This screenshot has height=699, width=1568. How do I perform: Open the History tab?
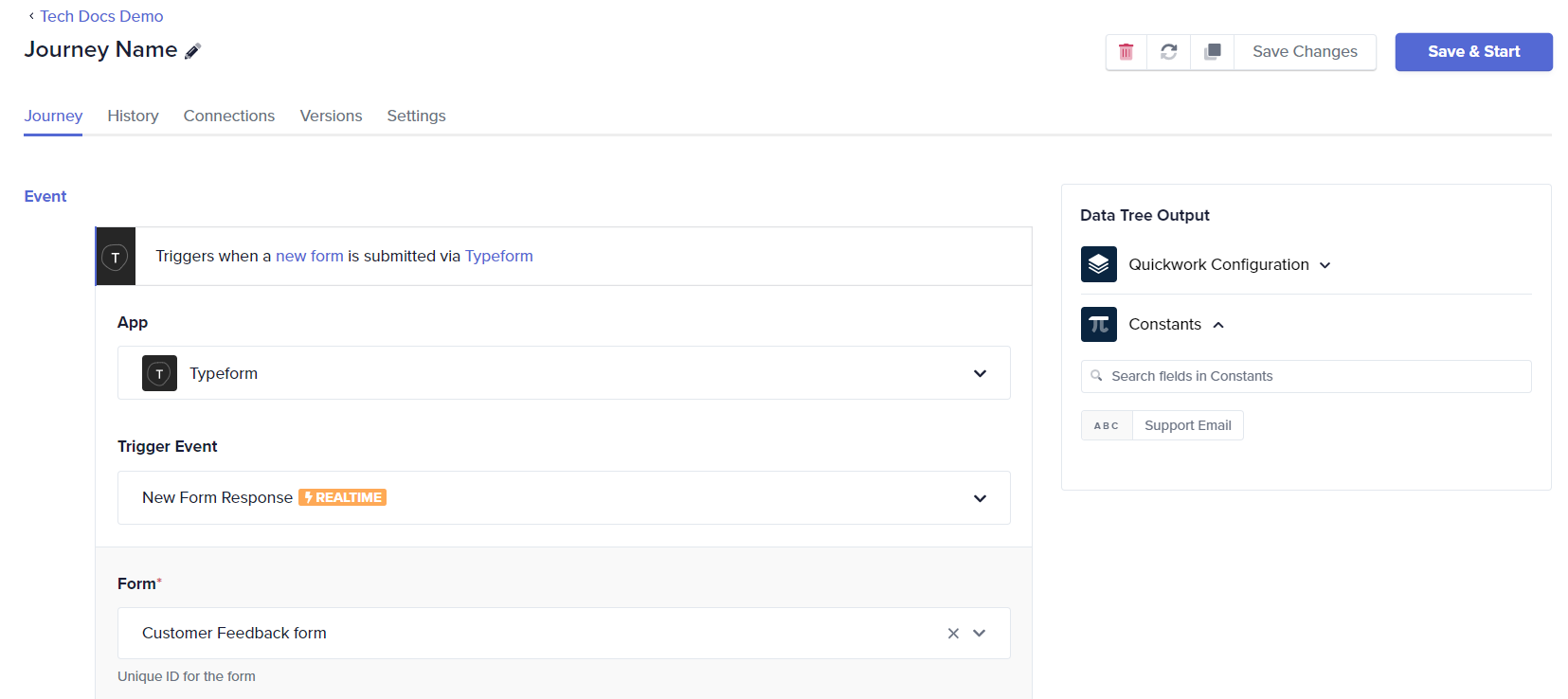pyautogui.click(x=133, y=116)
